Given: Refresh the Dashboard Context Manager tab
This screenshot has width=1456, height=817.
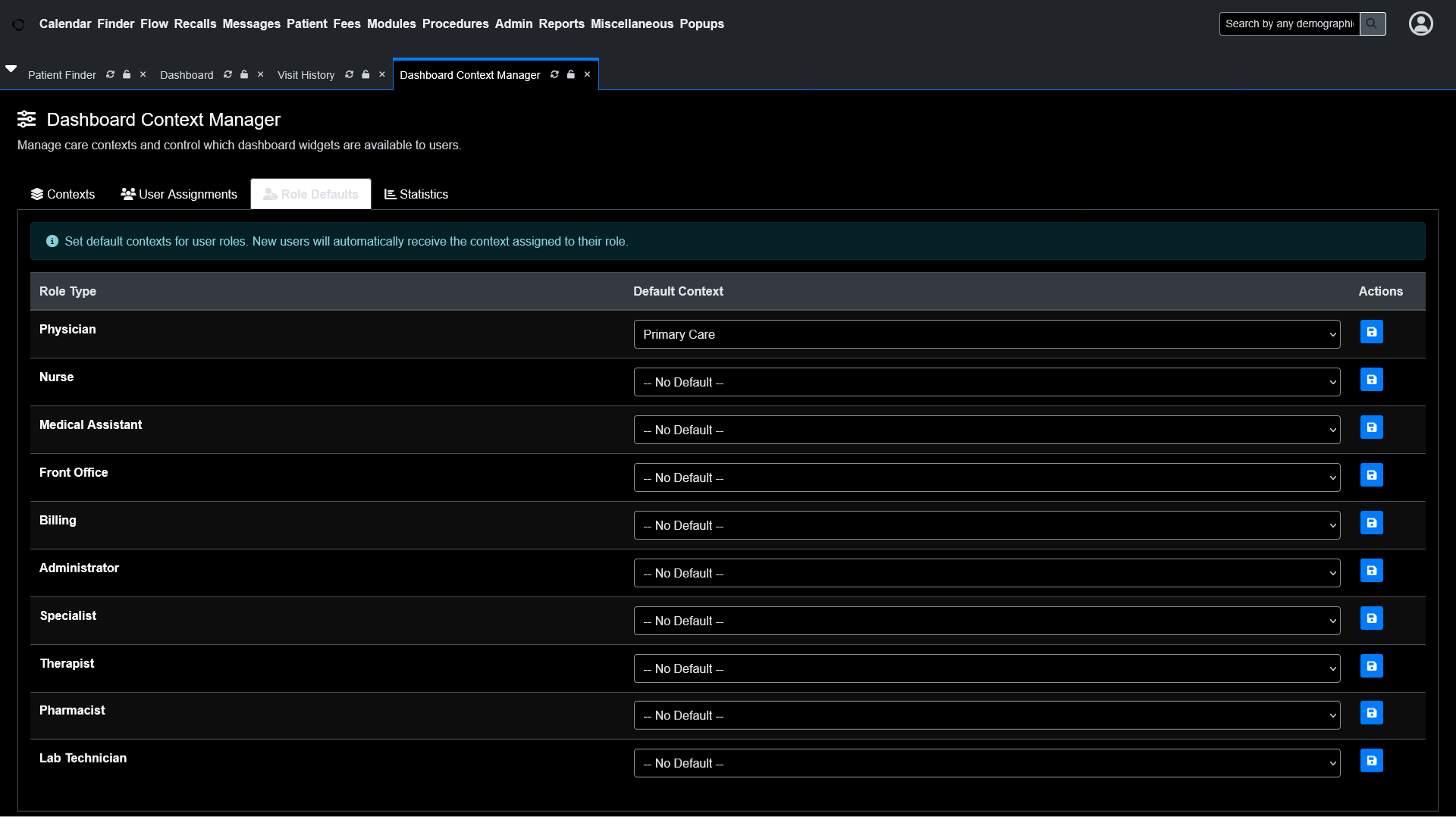Looking at the screenshot, I should pos(554,74).
